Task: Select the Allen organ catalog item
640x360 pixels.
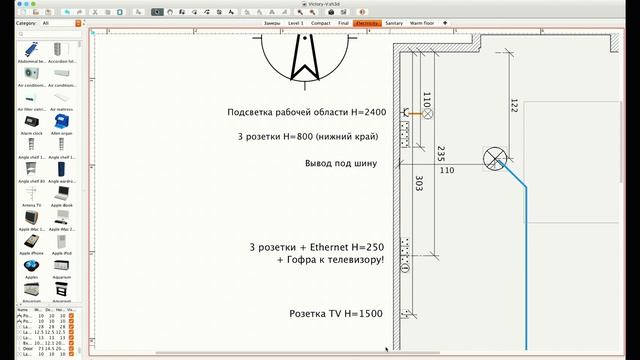Action: pyautogui.click(x=62, y=125)
